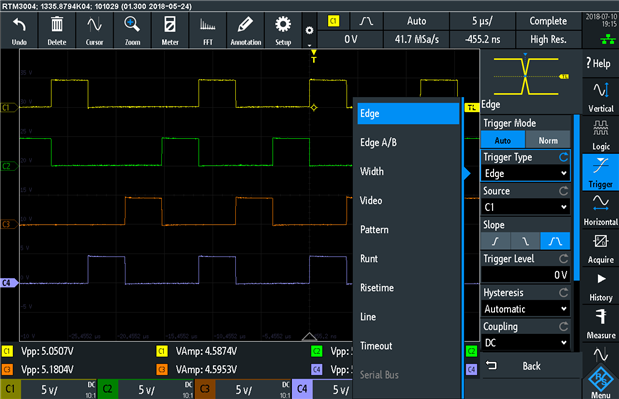
Task: Open the Source C1 dropdown
Action: [x=525, y=207]
